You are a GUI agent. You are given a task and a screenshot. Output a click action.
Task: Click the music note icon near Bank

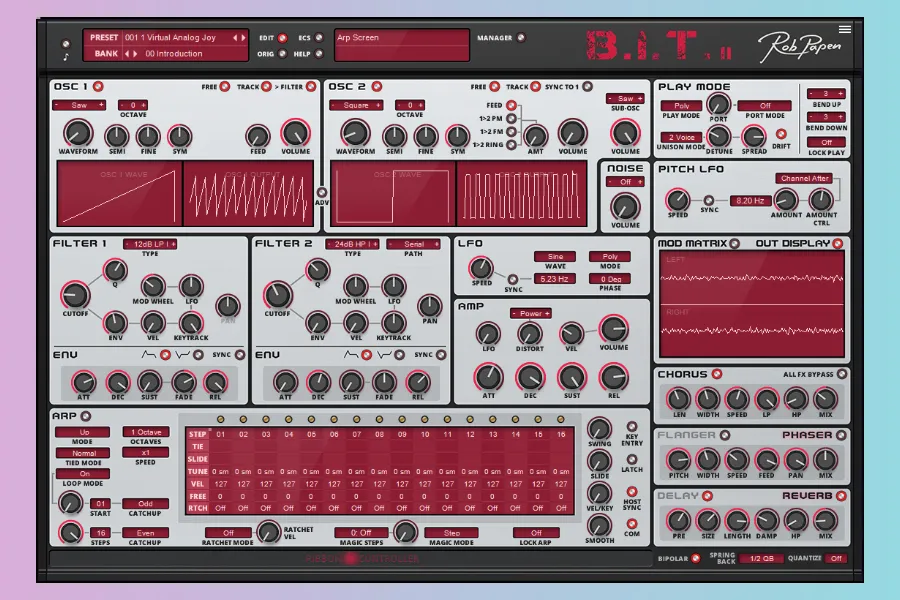click(66, 46)
